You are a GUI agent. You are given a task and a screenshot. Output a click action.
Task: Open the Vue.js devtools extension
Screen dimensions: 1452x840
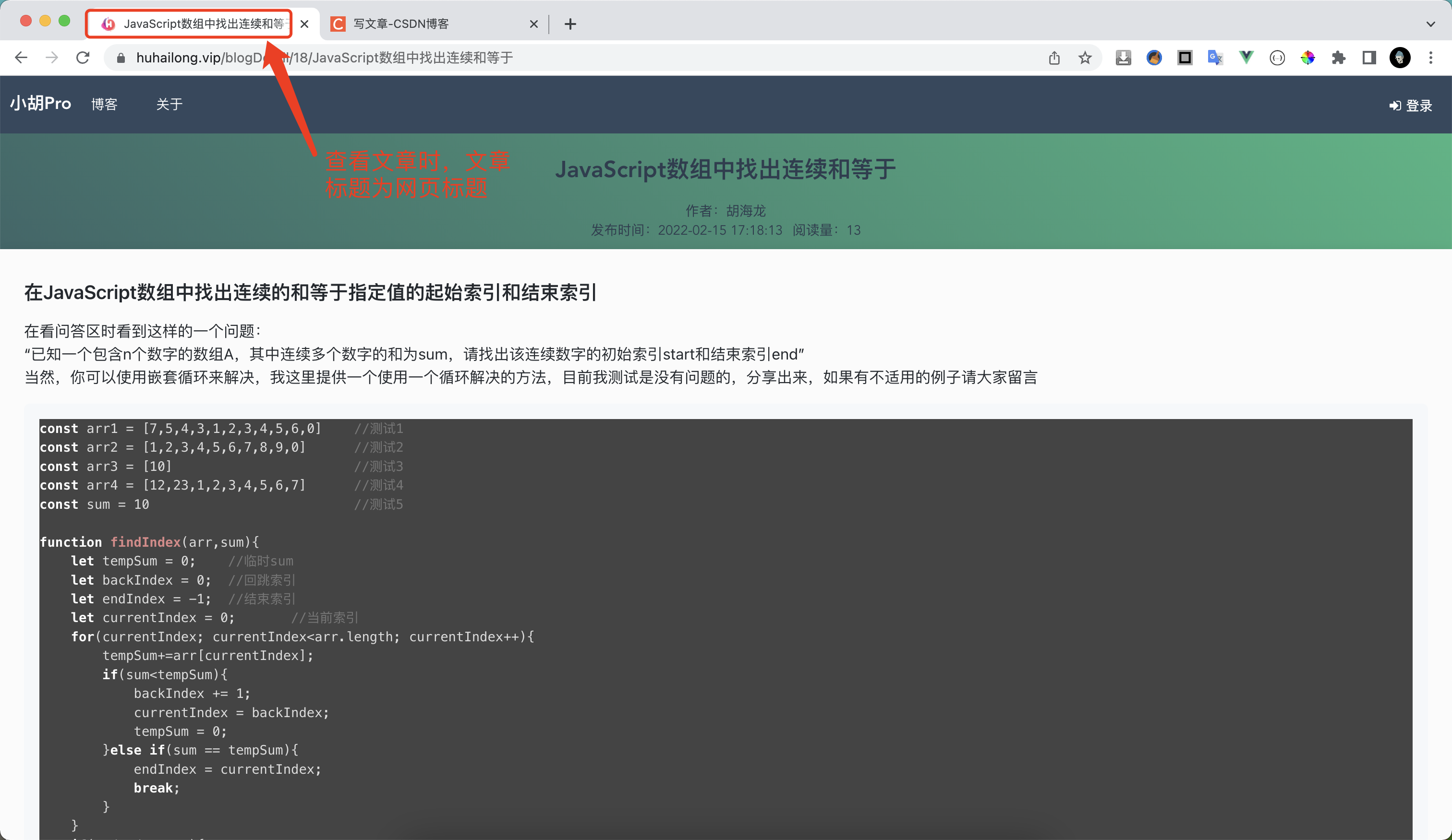coord(1246,58)
